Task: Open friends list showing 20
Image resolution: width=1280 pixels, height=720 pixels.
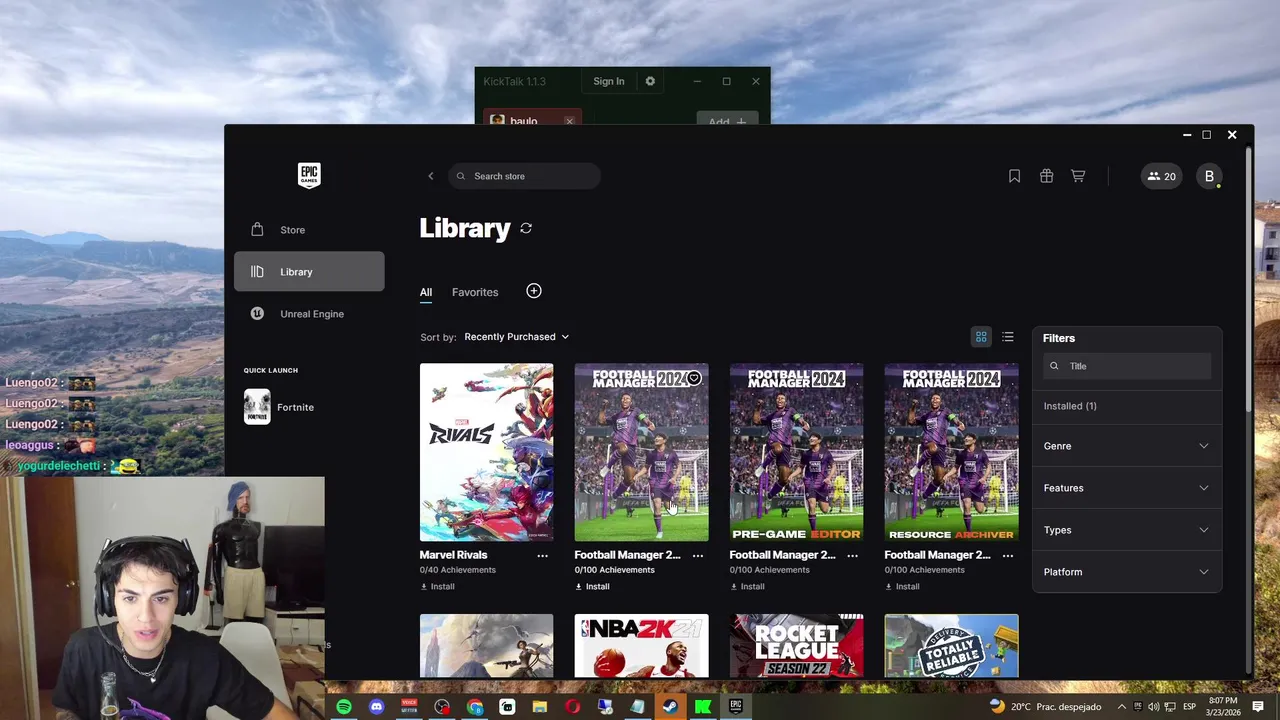Action: point(1161,176)
